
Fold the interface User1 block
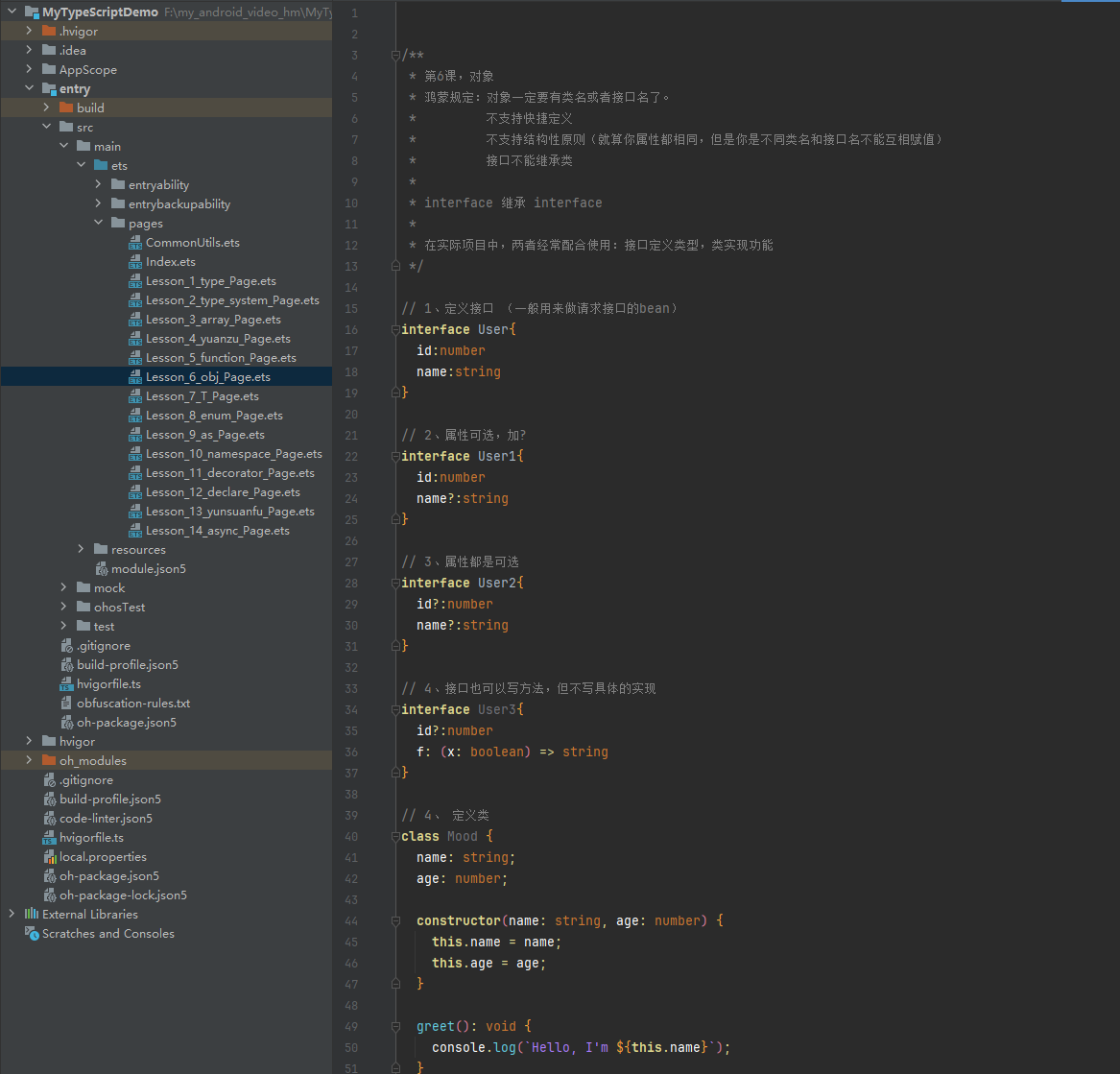point(395,456)
